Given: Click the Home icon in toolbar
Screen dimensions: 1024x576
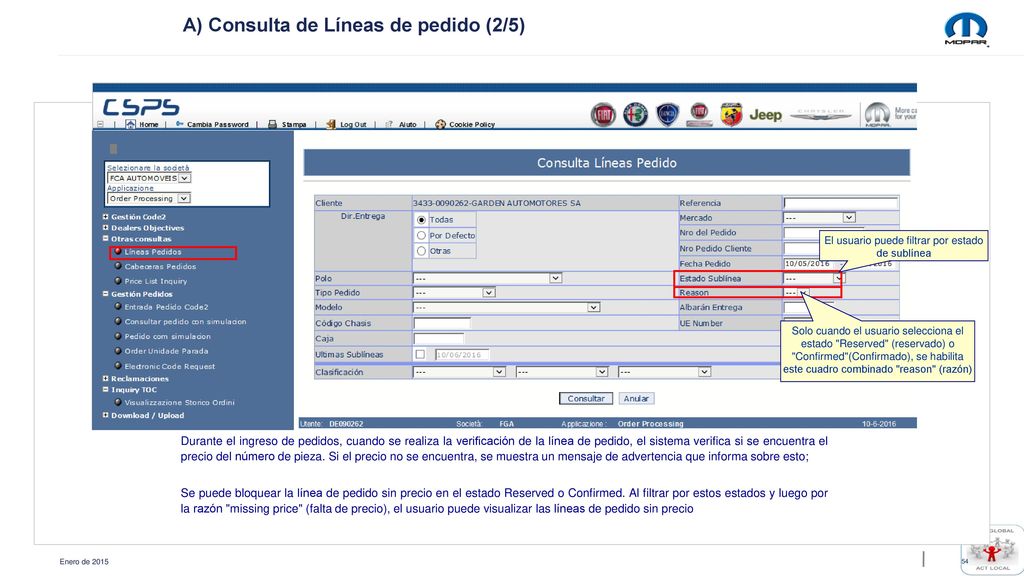Looking at the screenshot, I should click(130, 124).
